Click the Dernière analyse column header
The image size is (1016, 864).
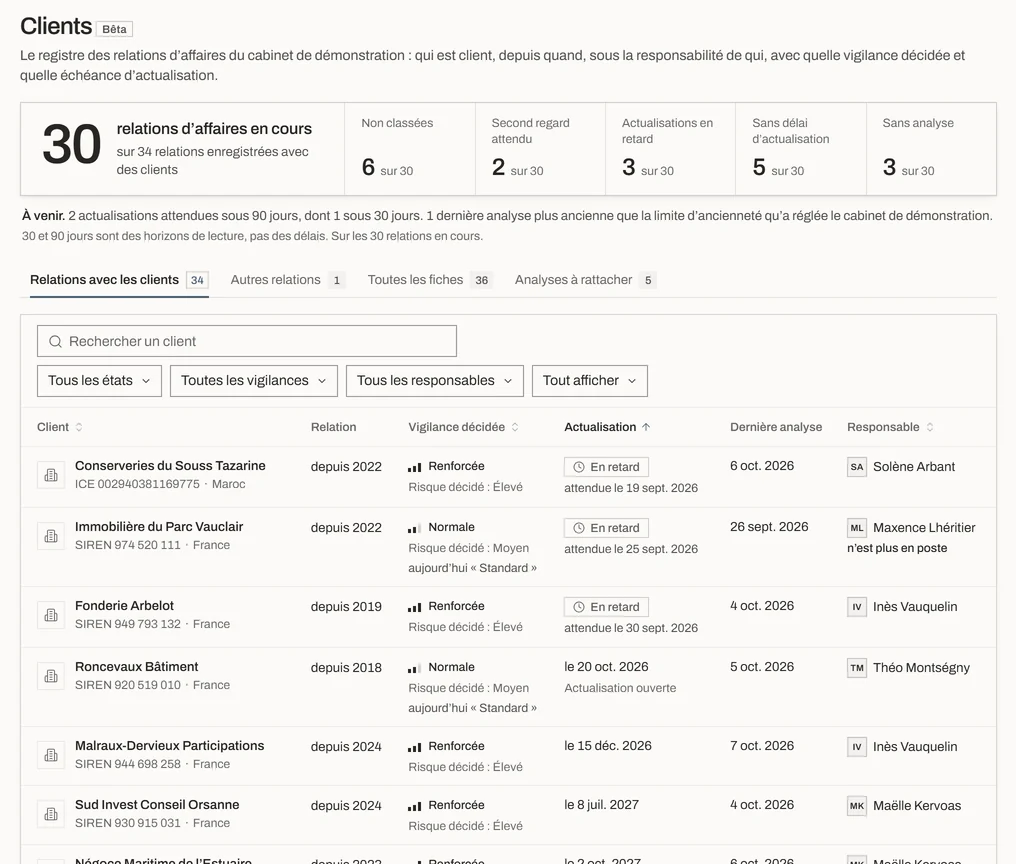[776, 427]
